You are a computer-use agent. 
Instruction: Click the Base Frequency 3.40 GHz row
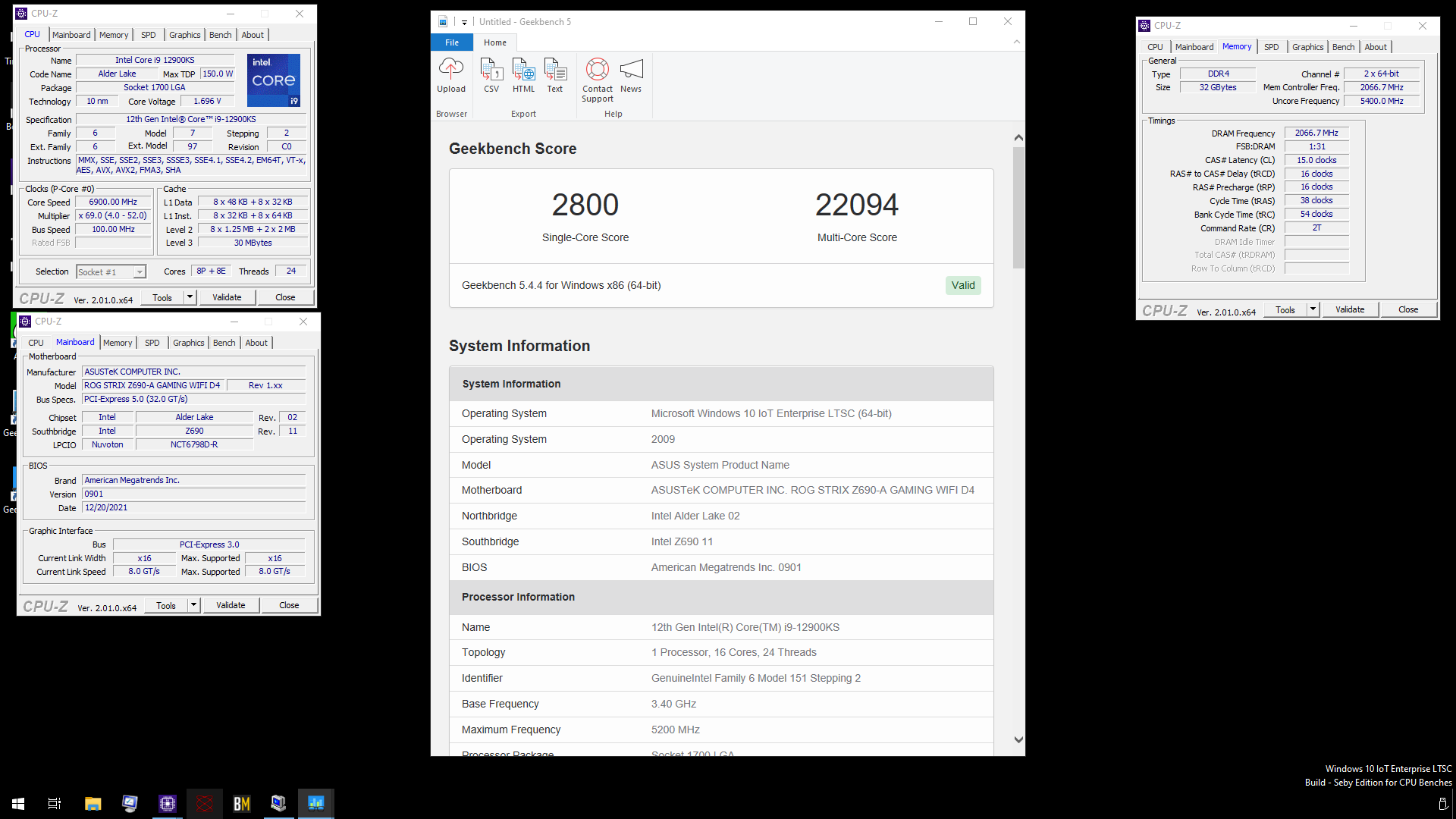721,704
